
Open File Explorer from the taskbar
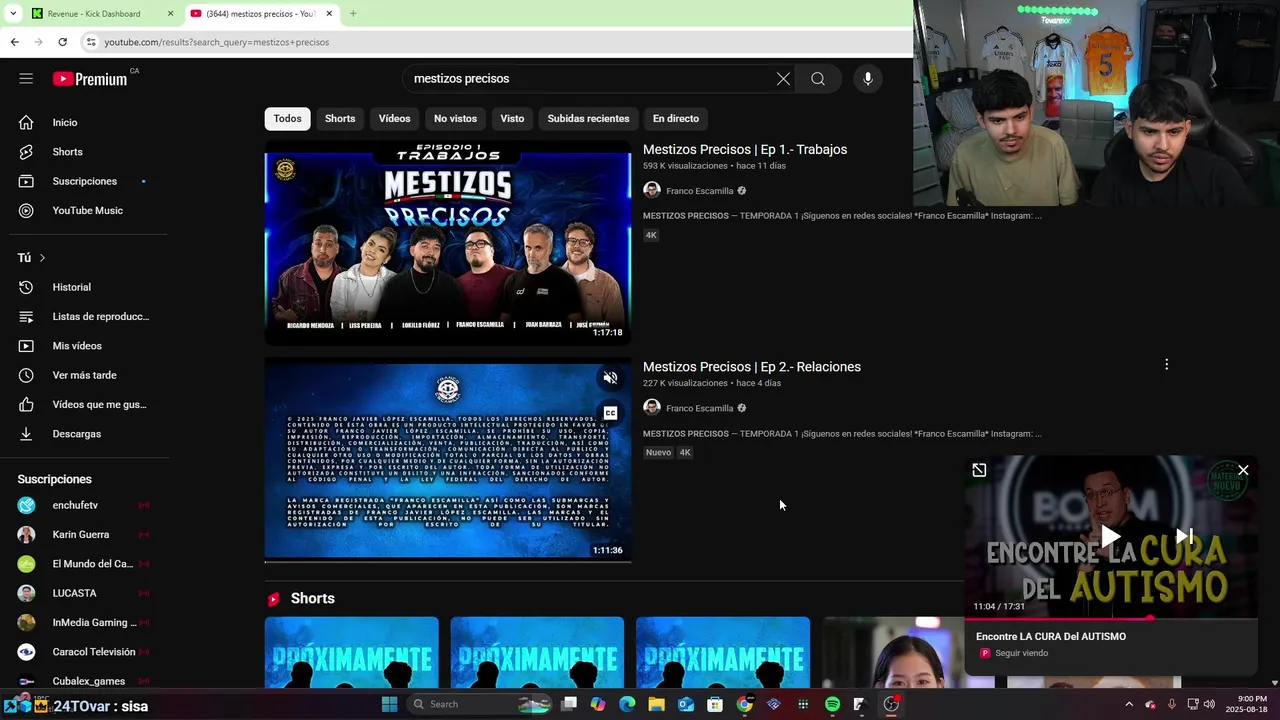[656, 704]
